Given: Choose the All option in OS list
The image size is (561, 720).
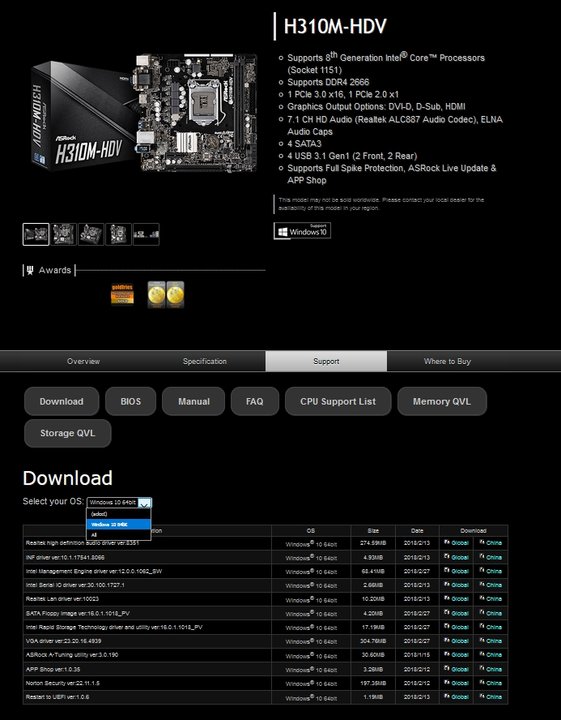Looking at the screenshot, I should click(x=119, y=535).
